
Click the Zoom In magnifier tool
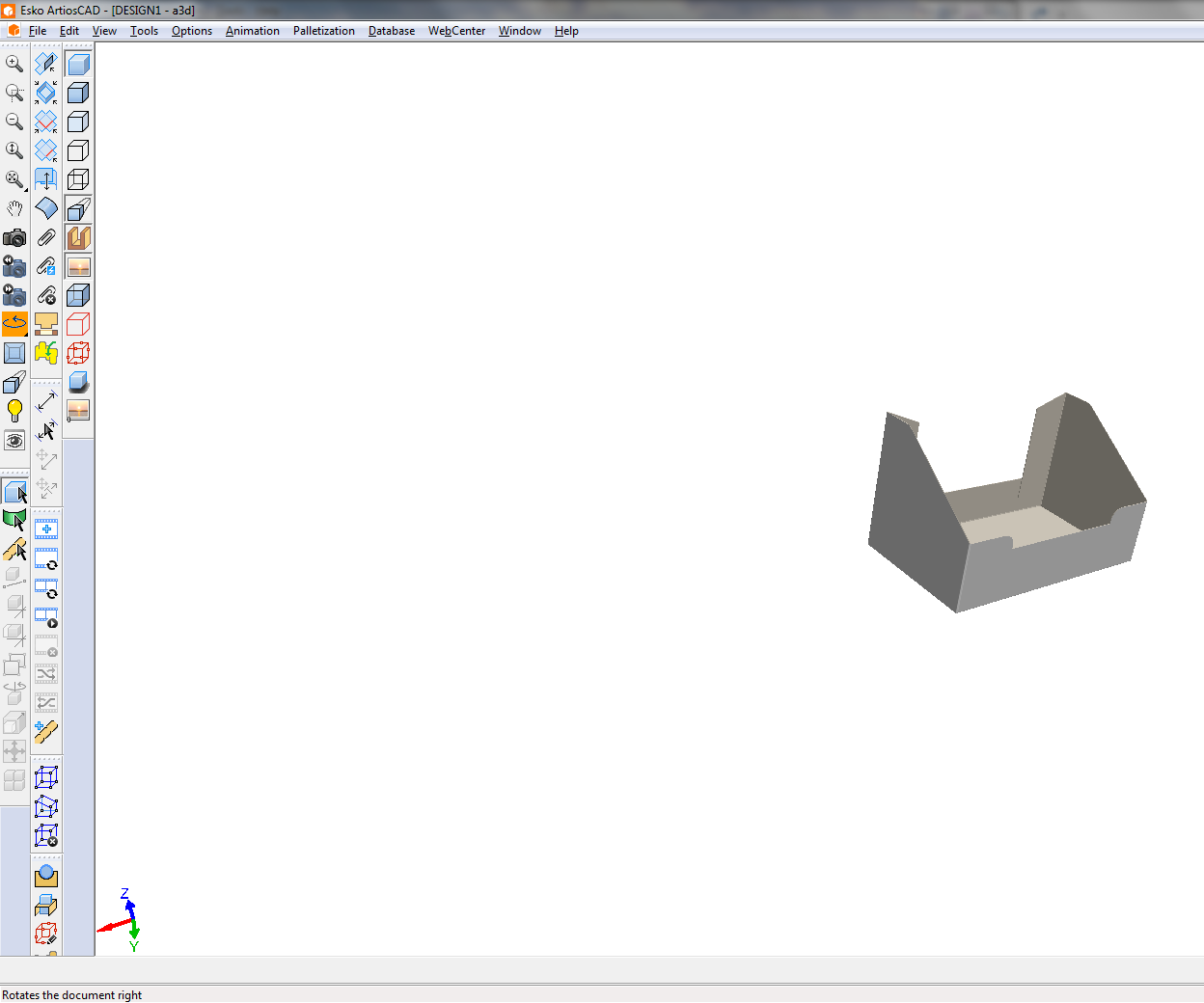[x=14, y=64]
